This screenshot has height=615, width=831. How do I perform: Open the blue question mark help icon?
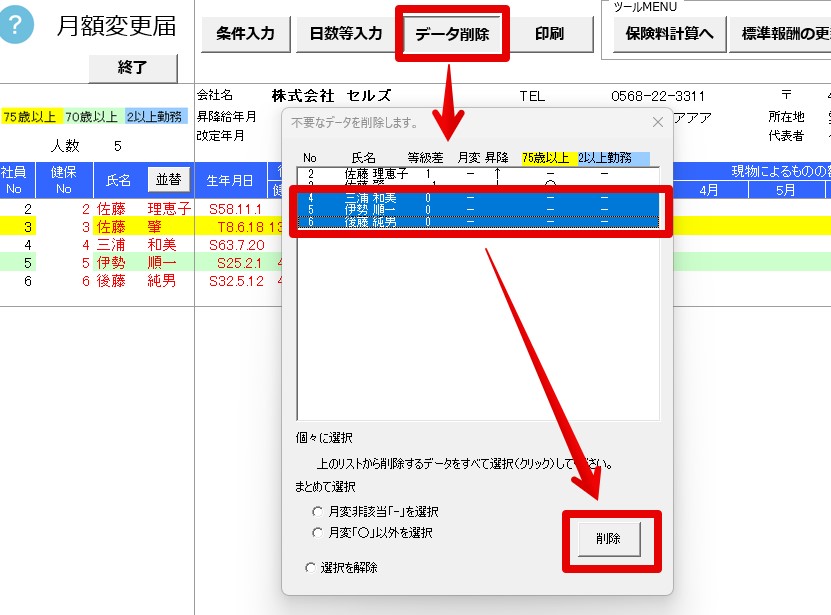16,25
